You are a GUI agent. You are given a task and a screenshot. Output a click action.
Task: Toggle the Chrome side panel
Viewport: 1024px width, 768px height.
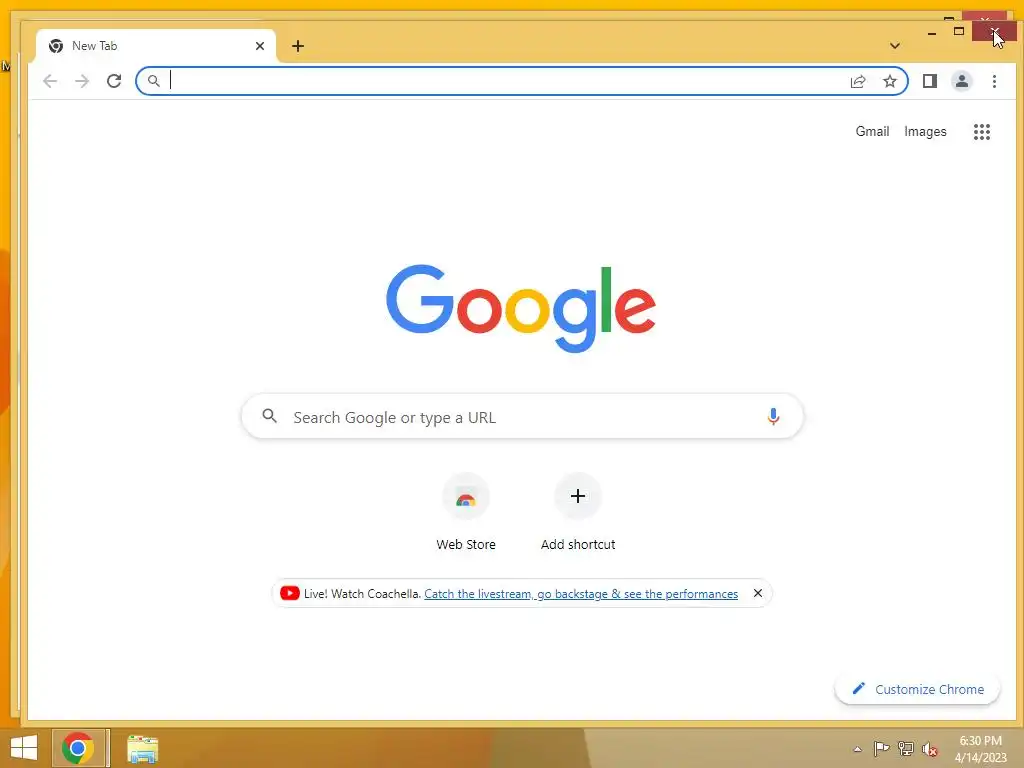tap(930, 81)
